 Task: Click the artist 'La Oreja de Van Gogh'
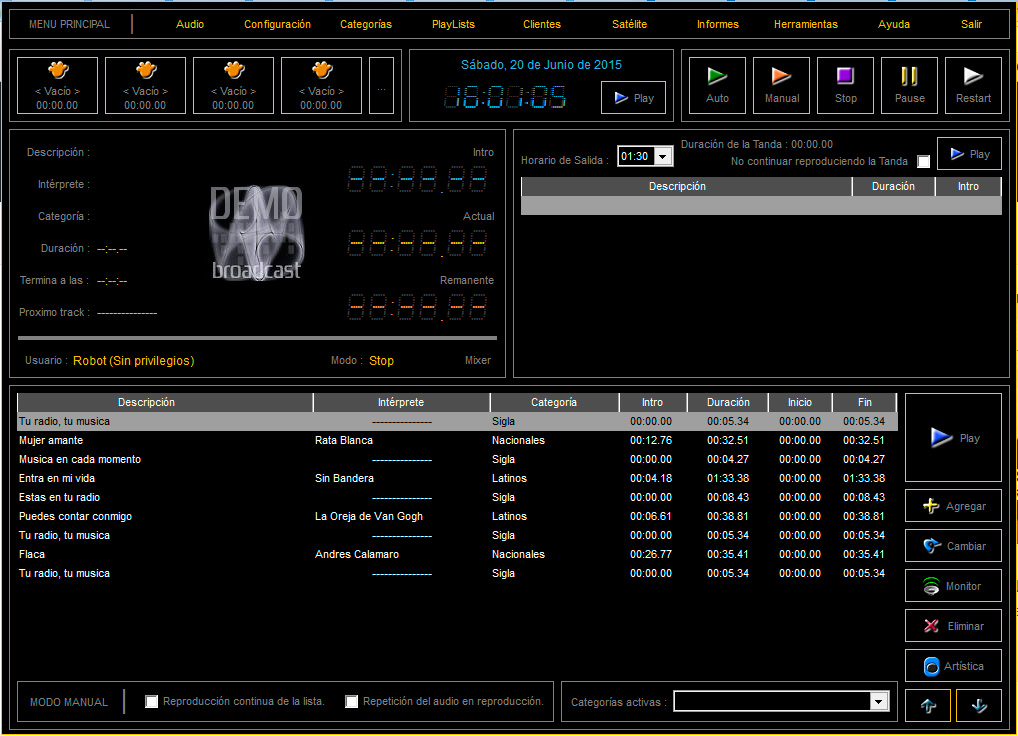pyautogui.click(x=369, y=516)
